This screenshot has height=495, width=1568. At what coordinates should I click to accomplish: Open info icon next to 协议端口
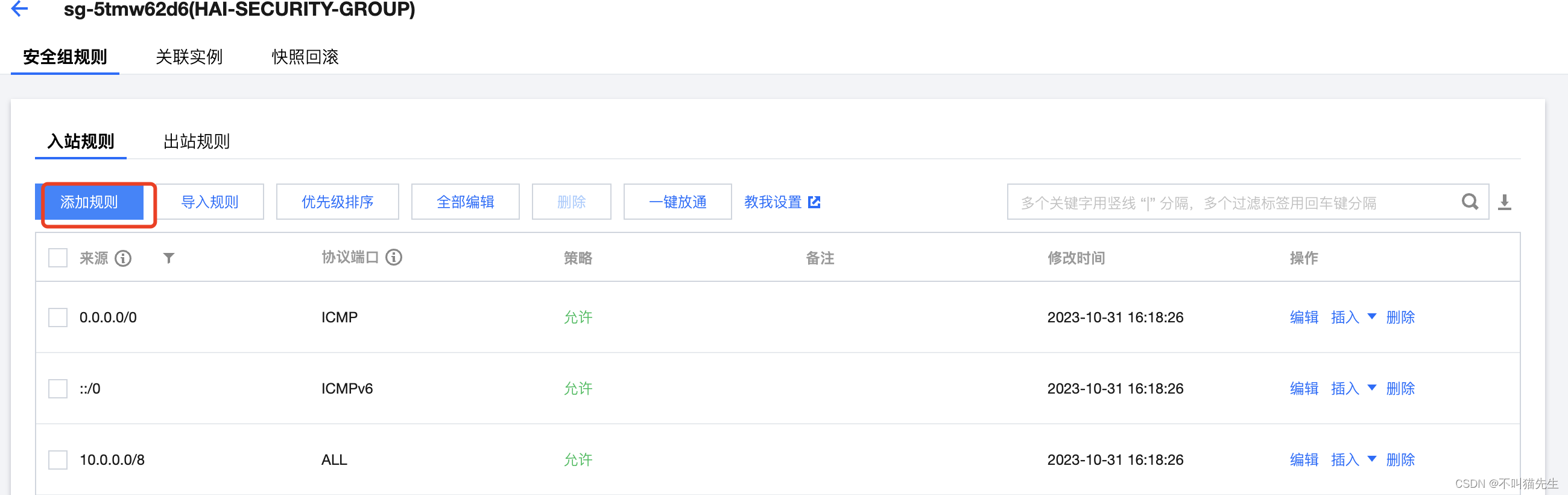point(394,257)
